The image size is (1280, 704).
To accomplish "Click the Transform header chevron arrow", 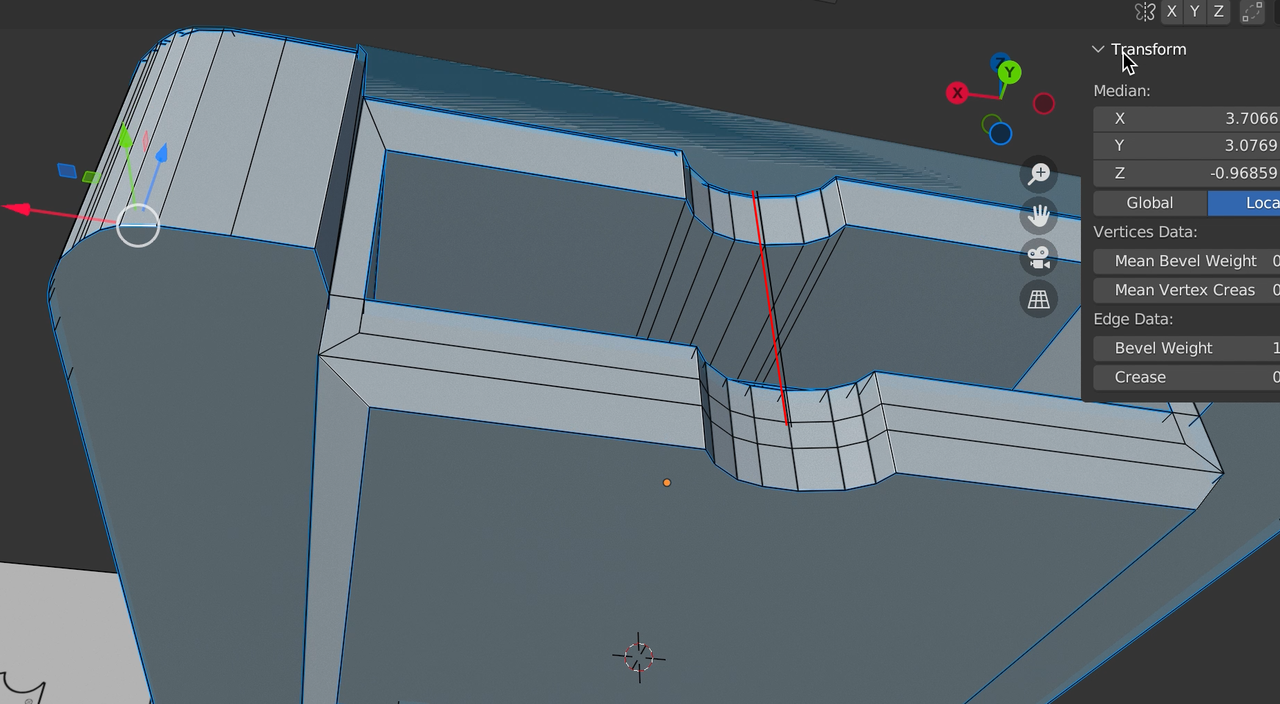I will point(1097,48).
